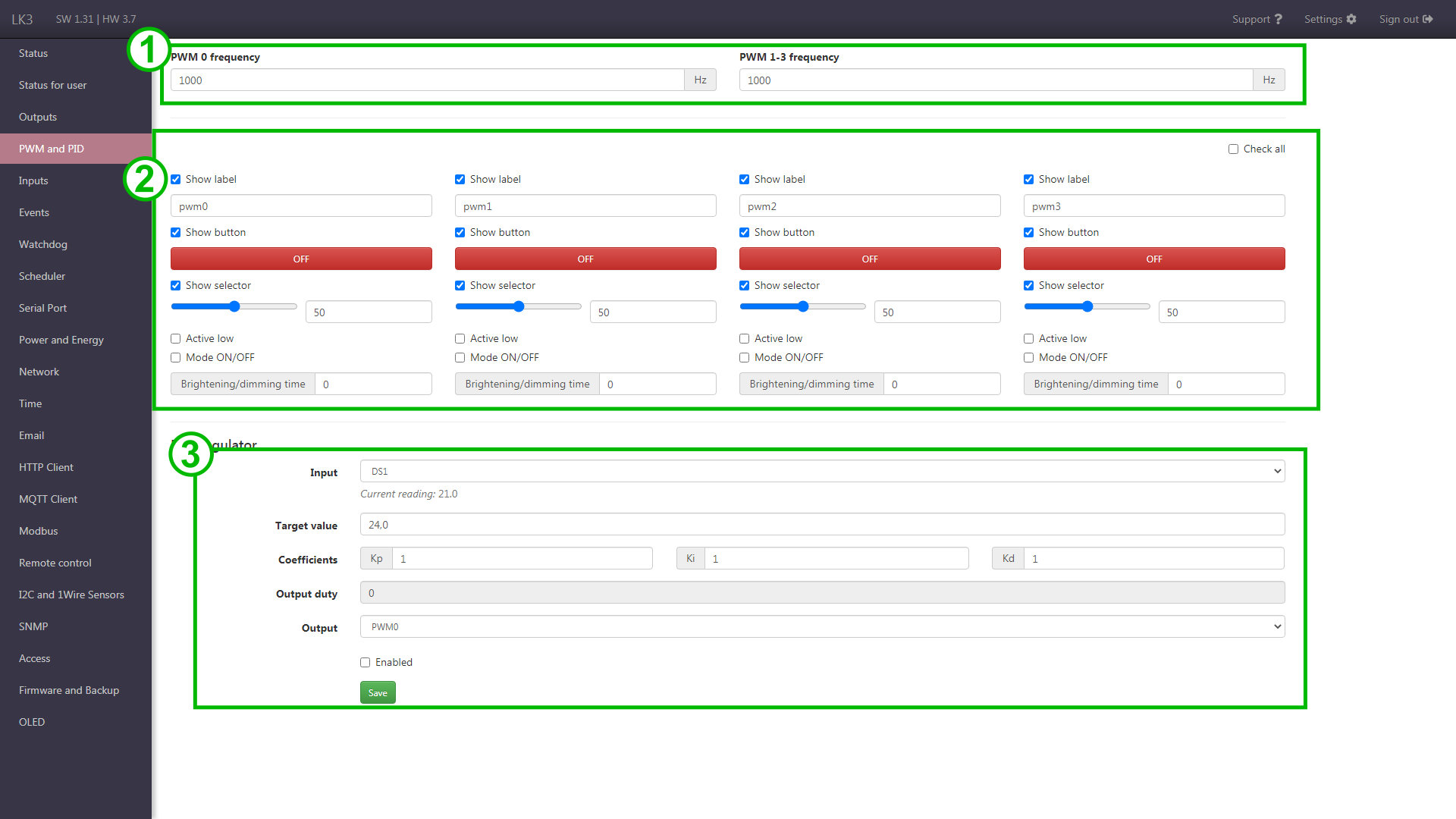Open Status for user page
This screenshot has width=1456, height=819.
[76, 85]
